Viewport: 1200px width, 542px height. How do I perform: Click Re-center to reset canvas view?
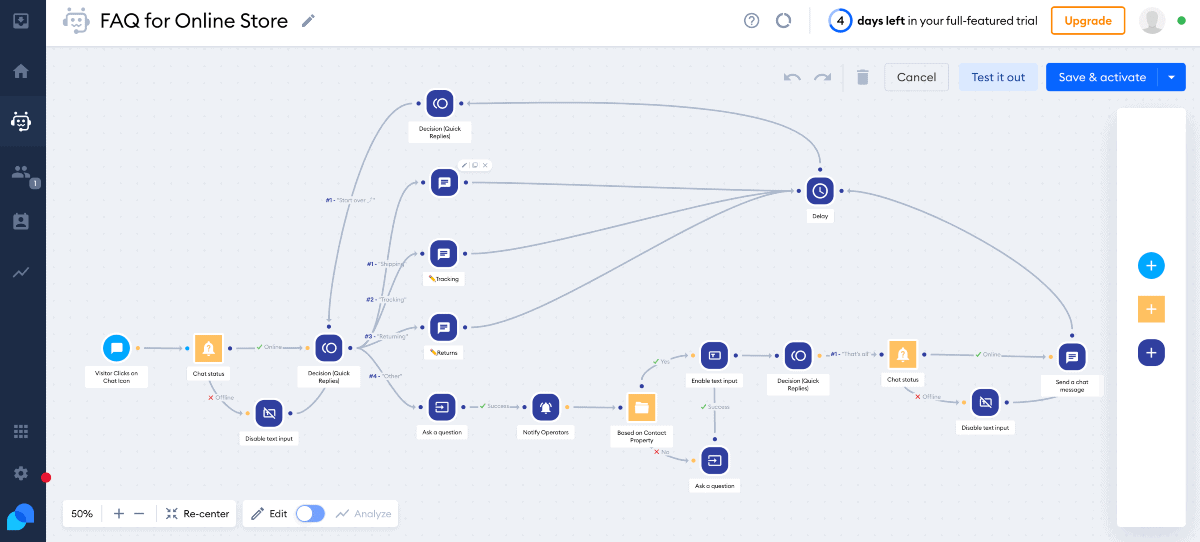click(198, 513)
